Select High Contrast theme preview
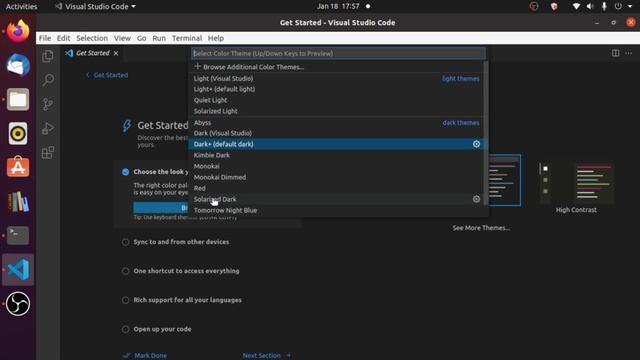The width and height of the screenshot is (640, 360). [576, 188]
